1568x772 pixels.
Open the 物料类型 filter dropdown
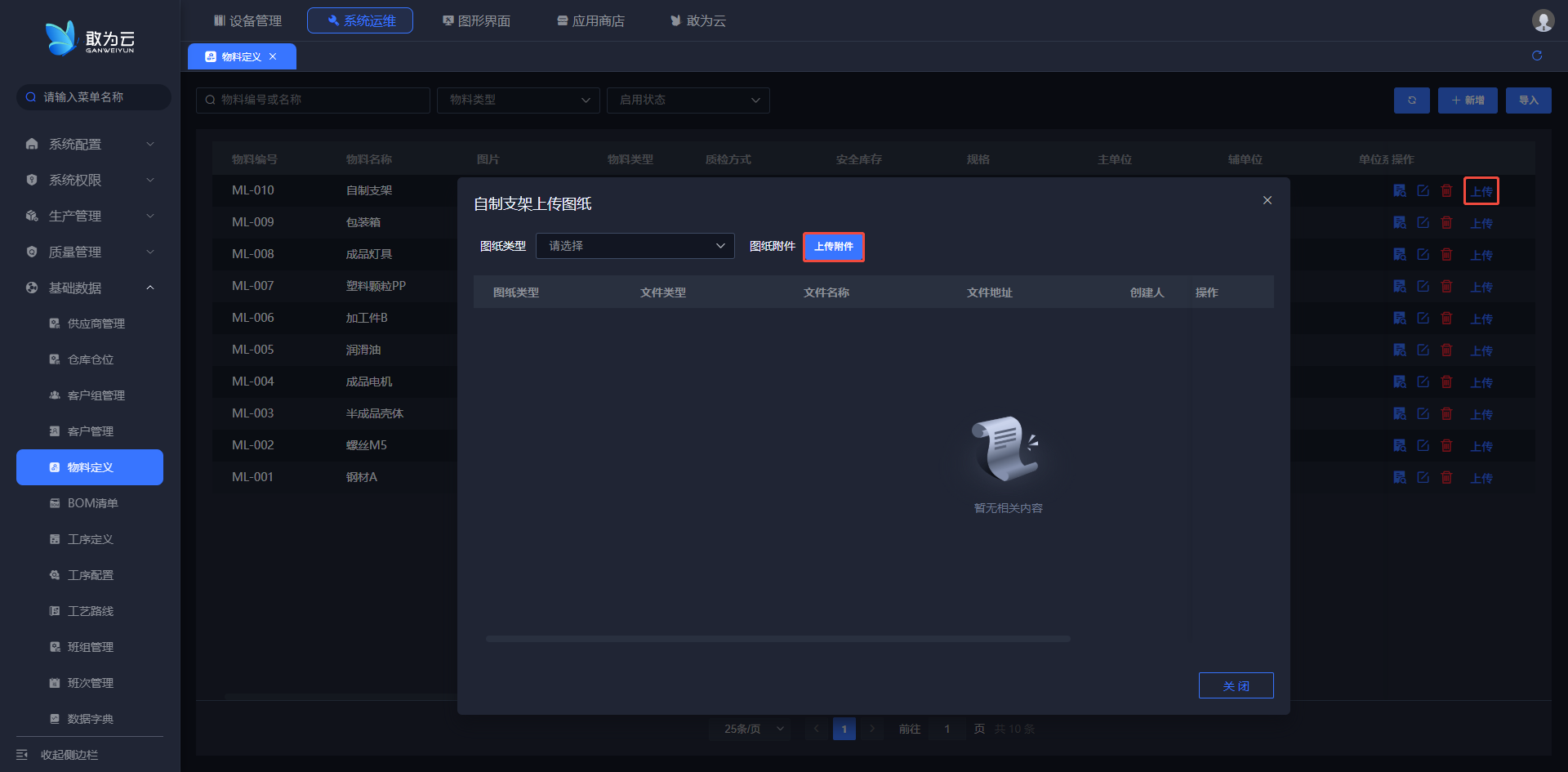(519, 100)
